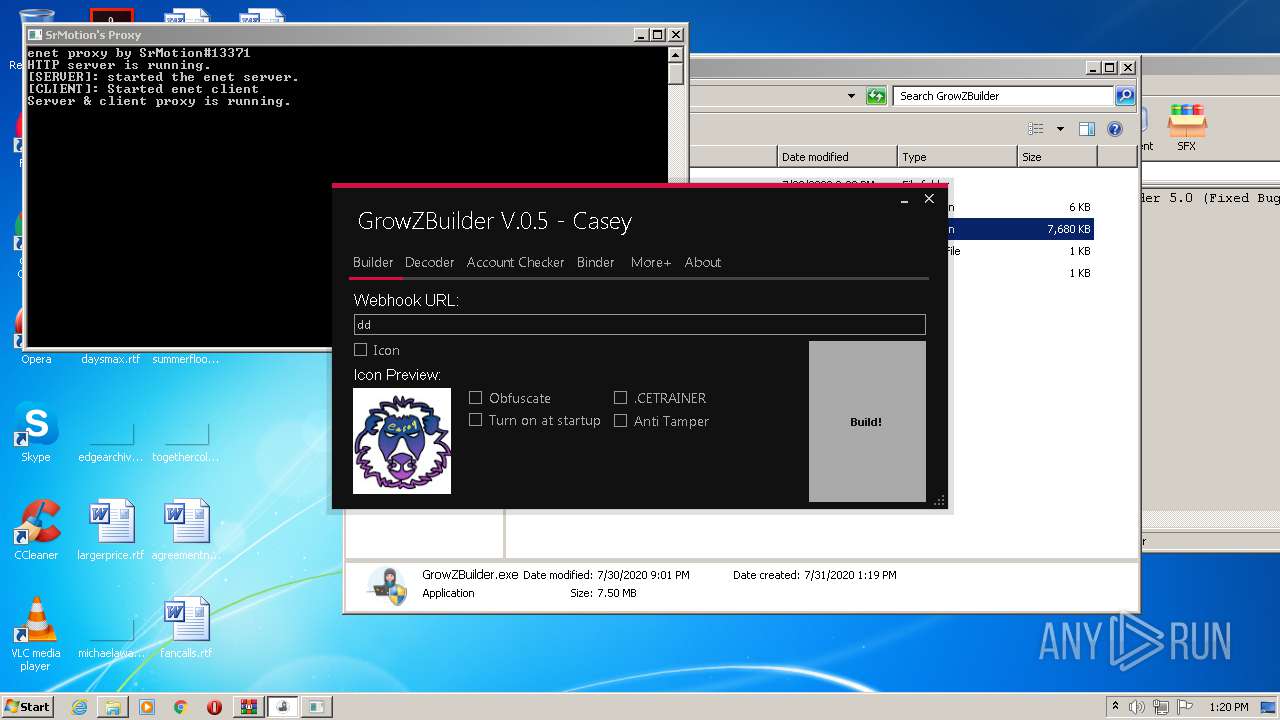Click the SFX icon in background window
This screenshot has width=1280, height=720.
pos(1187,126)
